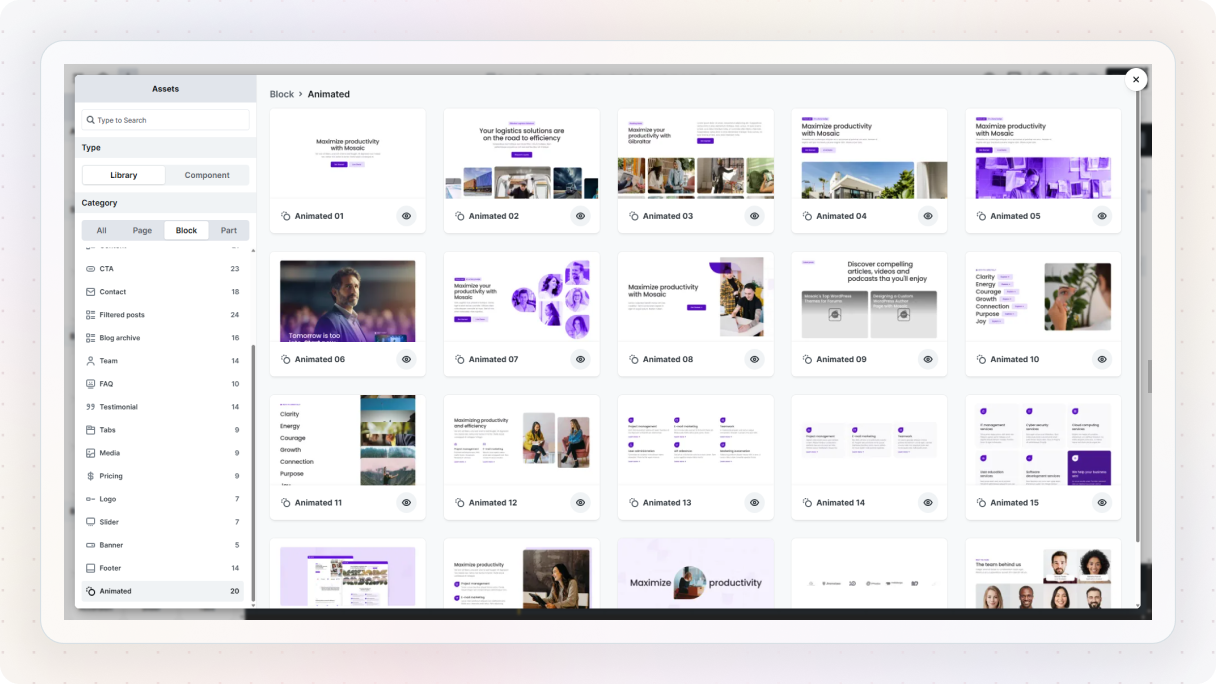This screenshot has width=1216, height=684.
Task: Click the copy icon beside Animated 09
Action: [x=808, y=359]
